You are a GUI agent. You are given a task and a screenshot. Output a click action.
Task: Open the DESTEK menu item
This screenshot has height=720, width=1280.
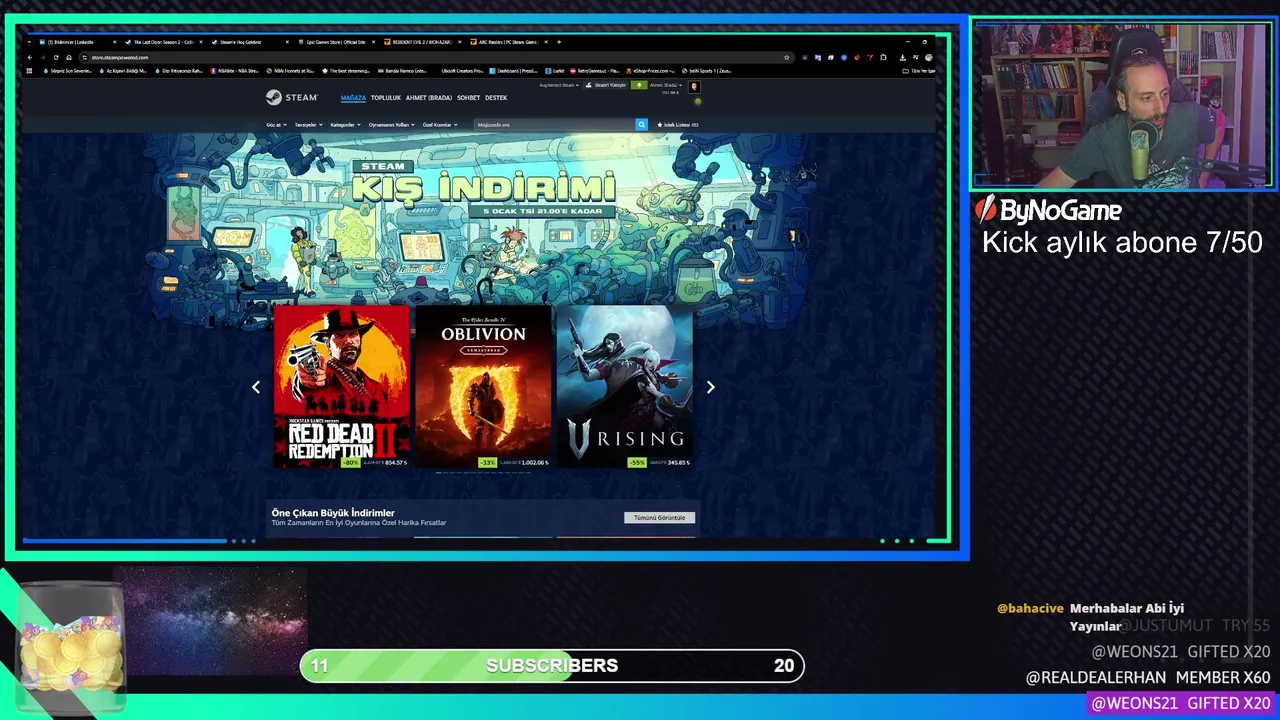pyautogui.click(x=496, y=98)
